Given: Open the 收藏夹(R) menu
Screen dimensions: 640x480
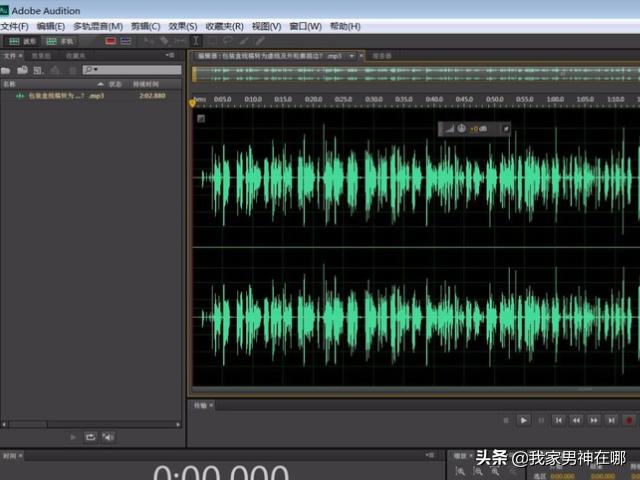Looking at the screenshot, I should click(225, 26).
